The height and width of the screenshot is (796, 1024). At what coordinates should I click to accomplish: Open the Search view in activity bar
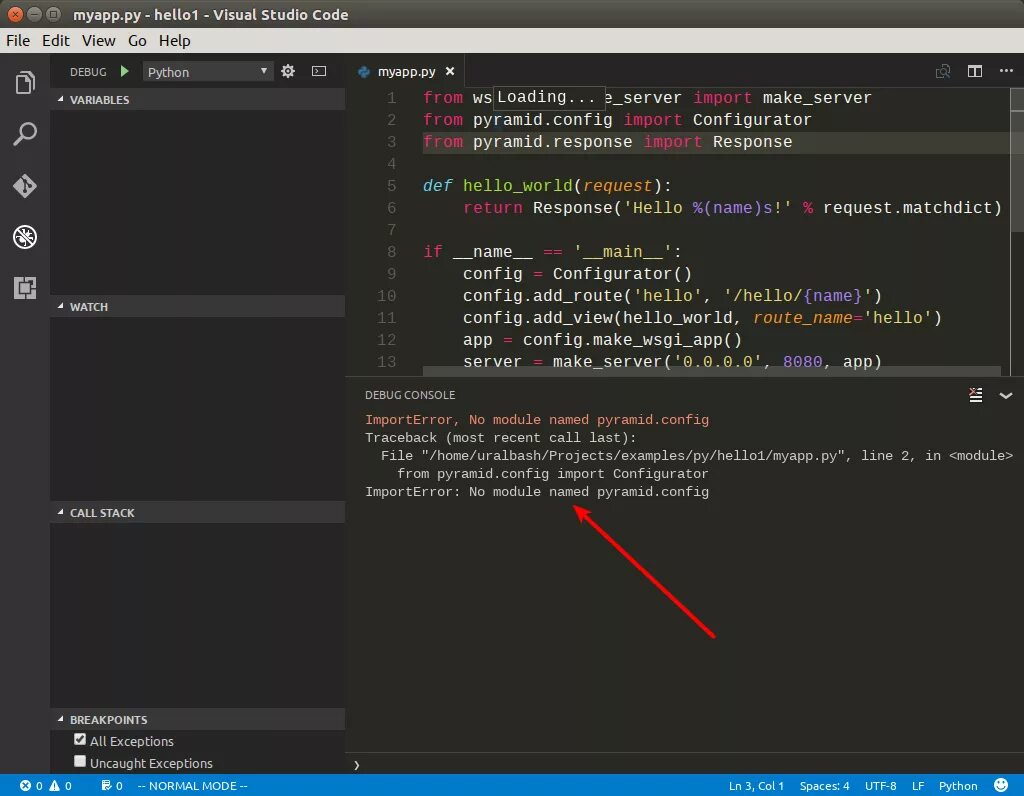25,134
